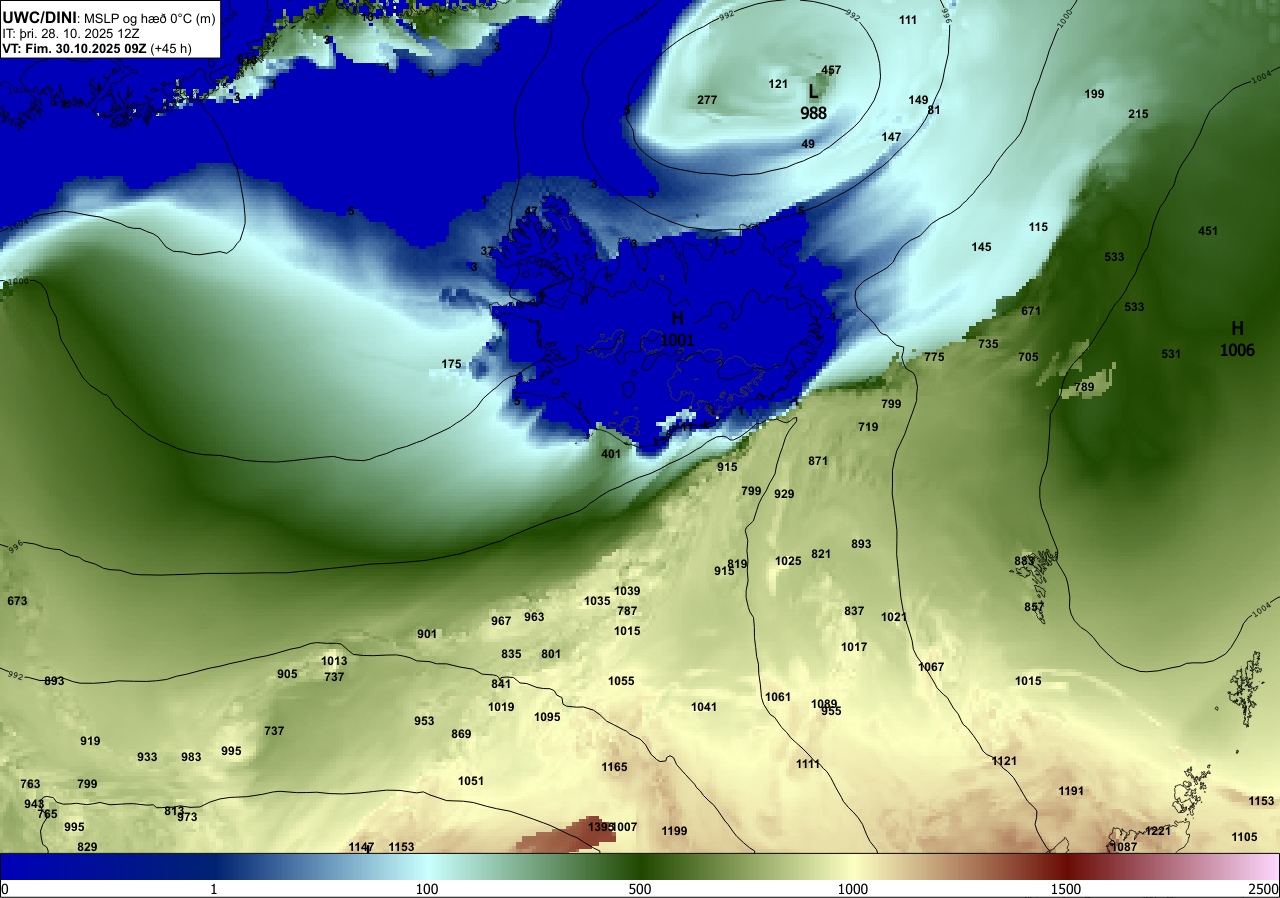Viewport: 1280px width, 898px height.
Task: Select the 705 height value
Action: (x=1028, y=357)
